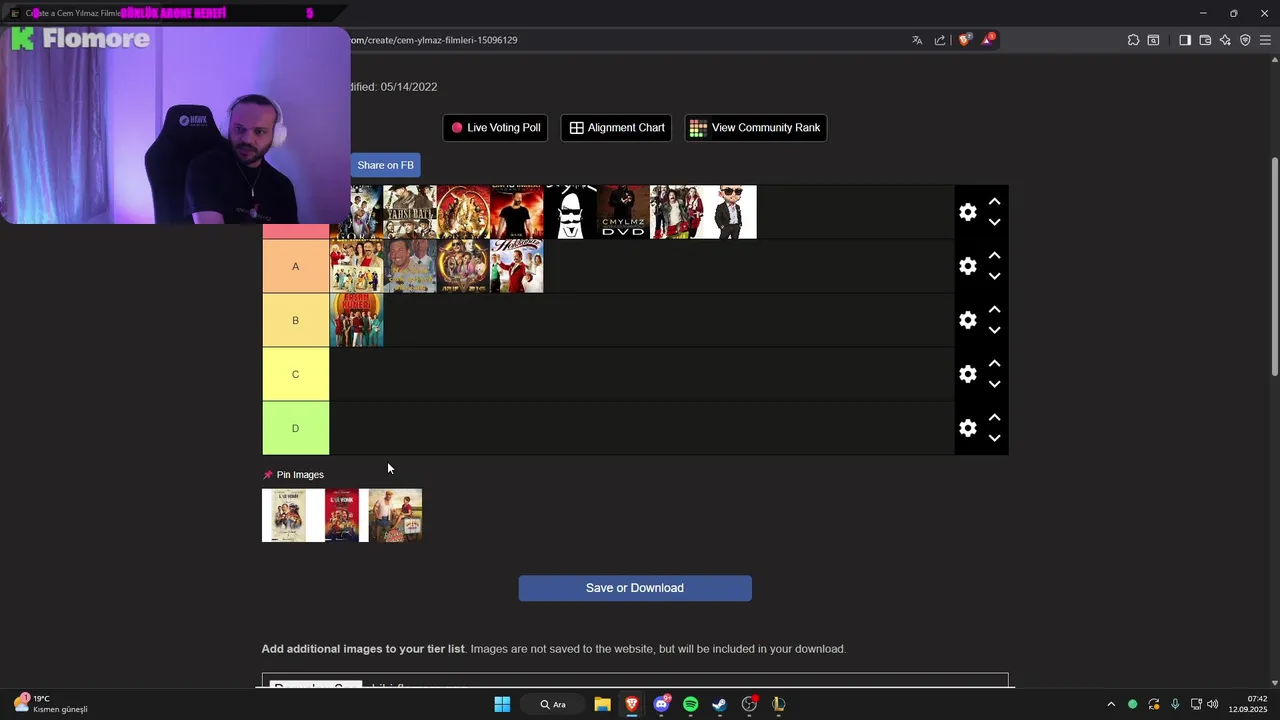Open the browser extensions puzzle icon
1280x720 pixels.
1133,40
